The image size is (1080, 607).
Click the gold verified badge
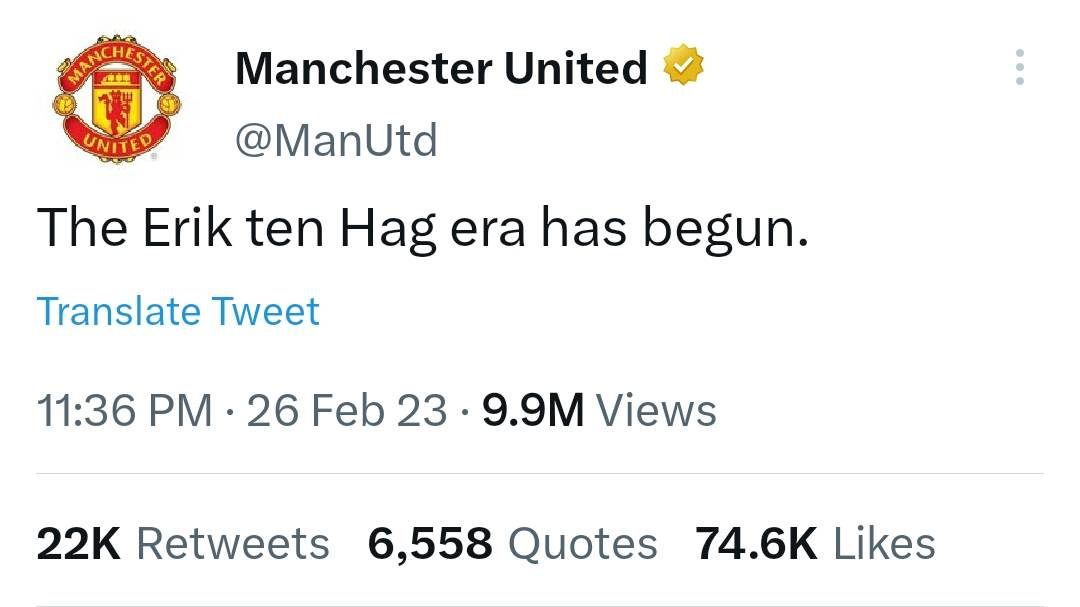[x=684, y=68]
